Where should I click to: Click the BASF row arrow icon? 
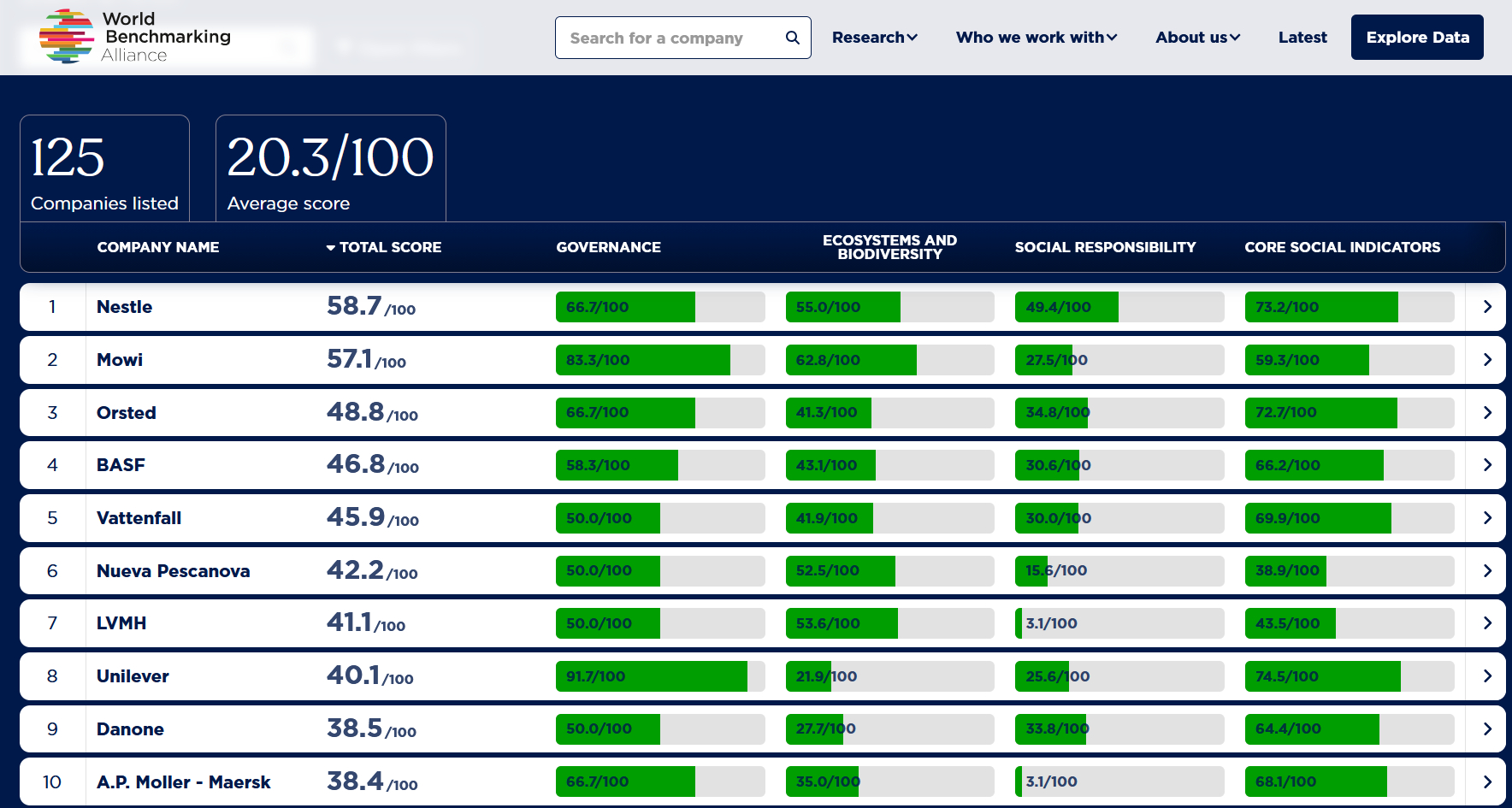pyautogui.click(x=1486, y=465)
